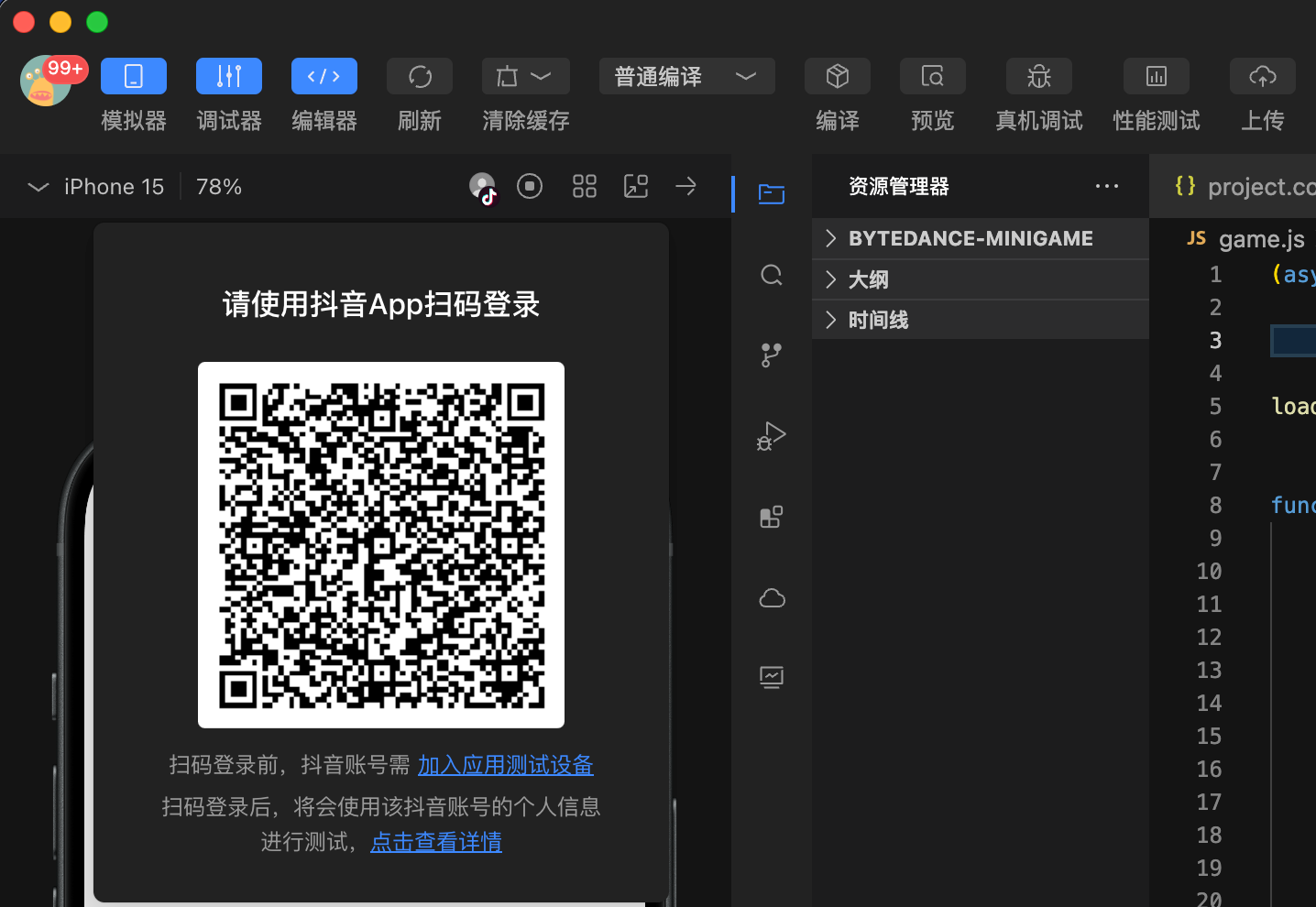Click line number 8 in editor gutter
Screen dimensions: 1316x907
click(x=1215, y=505)
